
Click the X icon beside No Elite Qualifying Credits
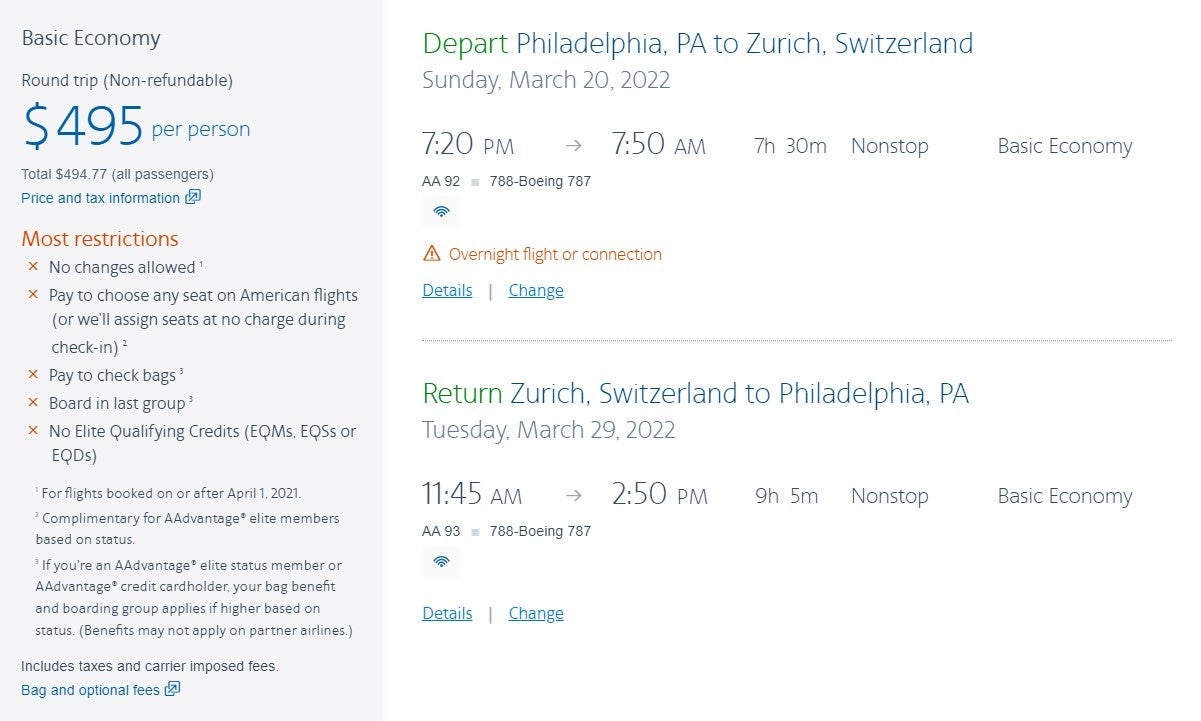coord(33,431)
